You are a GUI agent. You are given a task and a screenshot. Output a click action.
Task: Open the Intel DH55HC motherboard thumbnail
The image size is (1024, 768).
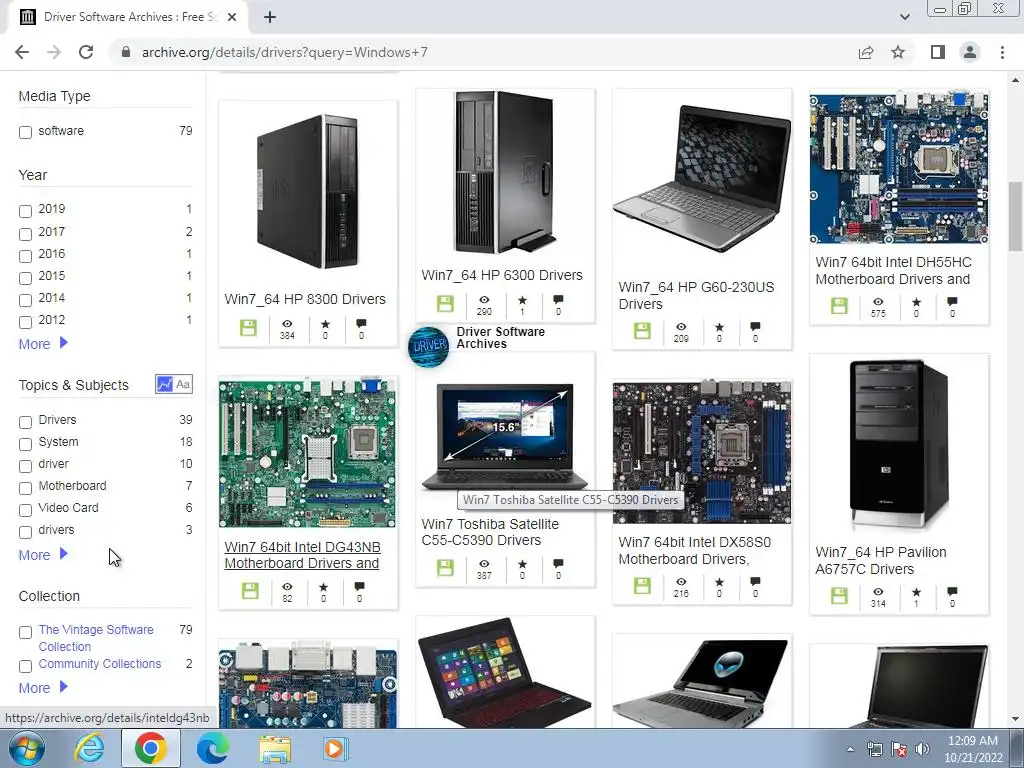click(x=899, y=168)
